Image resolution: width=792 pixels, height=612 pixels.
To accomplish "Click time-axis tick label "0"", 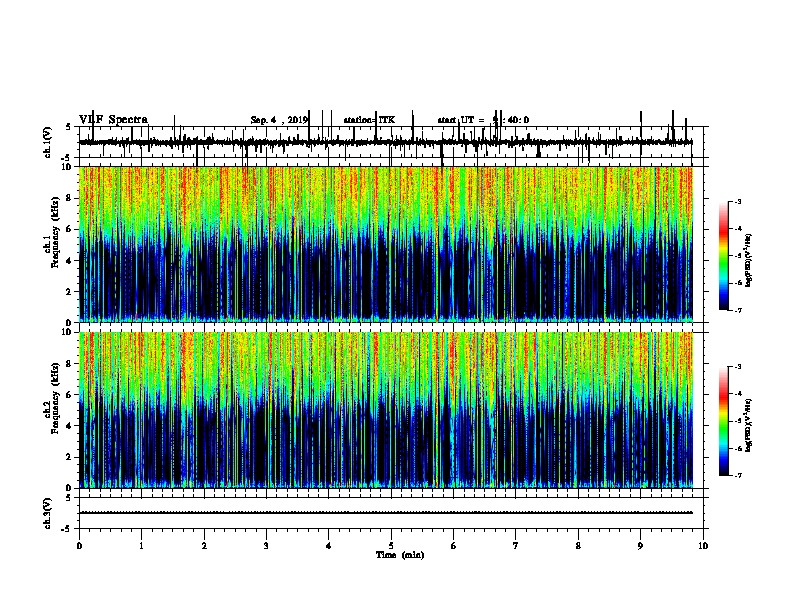I will pos(79,546).
